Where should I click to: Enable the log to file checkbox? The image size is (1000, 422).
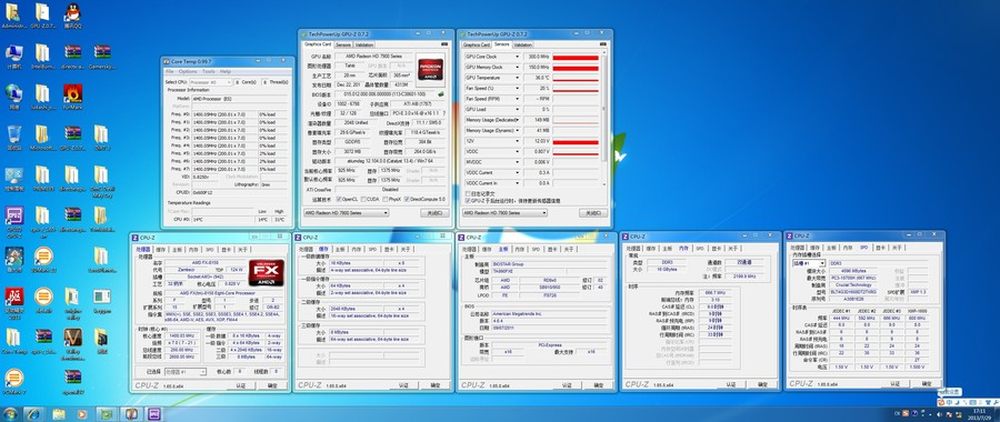pyautogui.click(x=468, y=193)
